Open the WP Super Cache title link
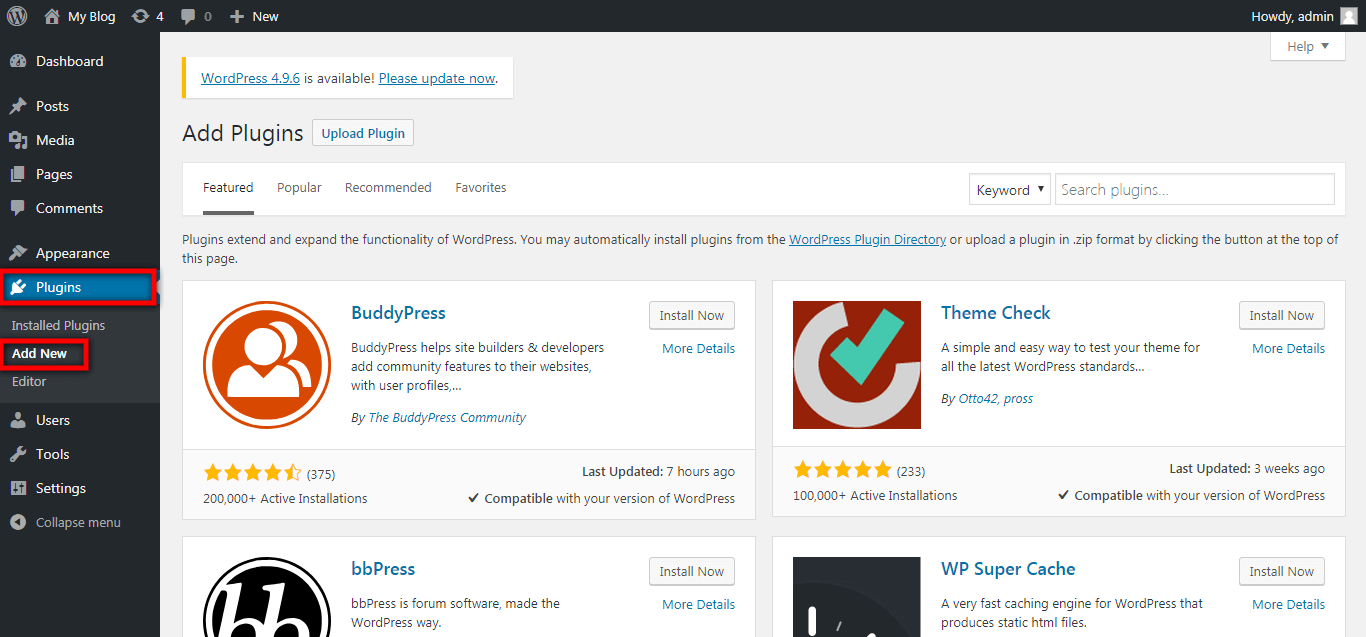This screenshot has width=1366, height=637. [x=1008, y=569]
